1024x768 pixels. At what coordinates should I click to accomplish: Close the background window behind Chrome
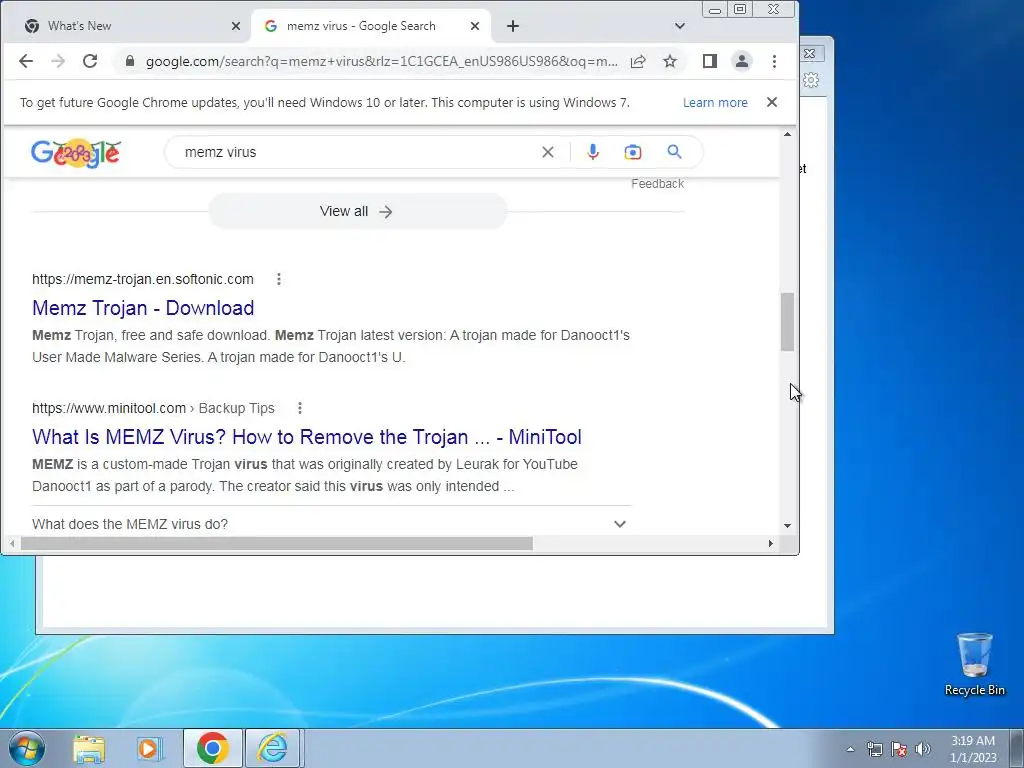(x=810, y=53)
